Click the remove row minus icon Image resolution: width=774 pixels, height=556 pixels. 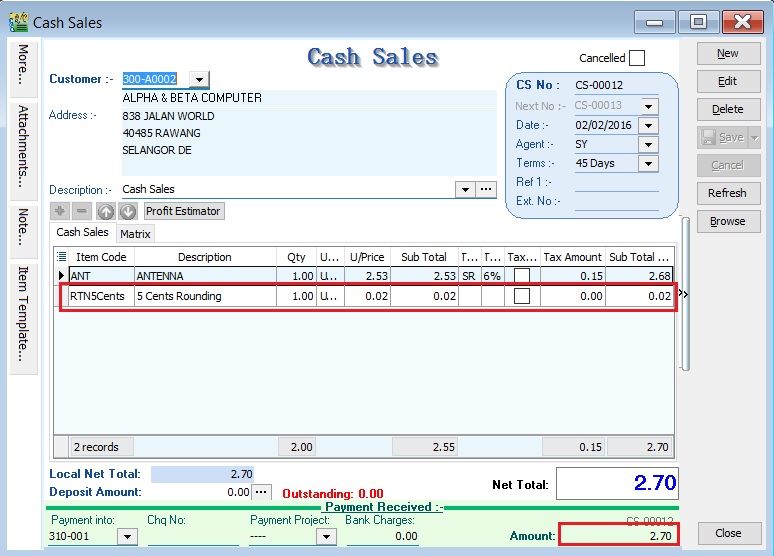(x=82, y=211)
